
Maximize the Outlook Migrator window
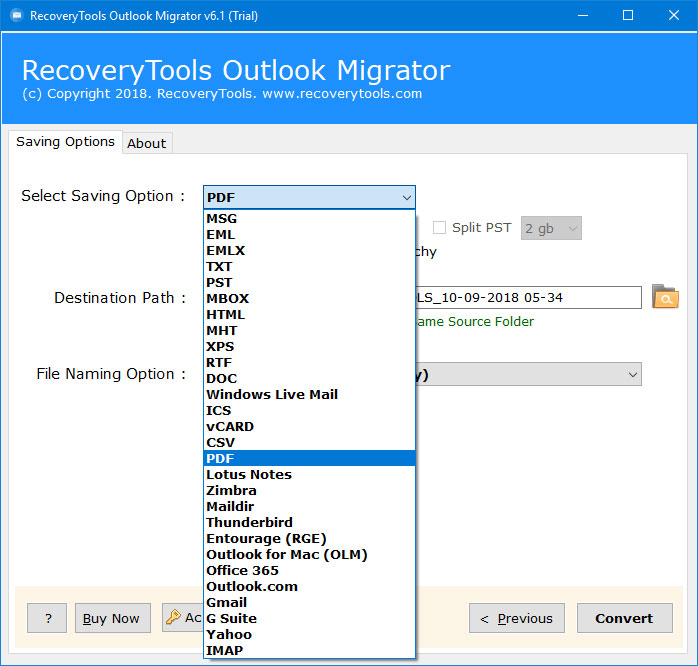(x=628, y=16)
